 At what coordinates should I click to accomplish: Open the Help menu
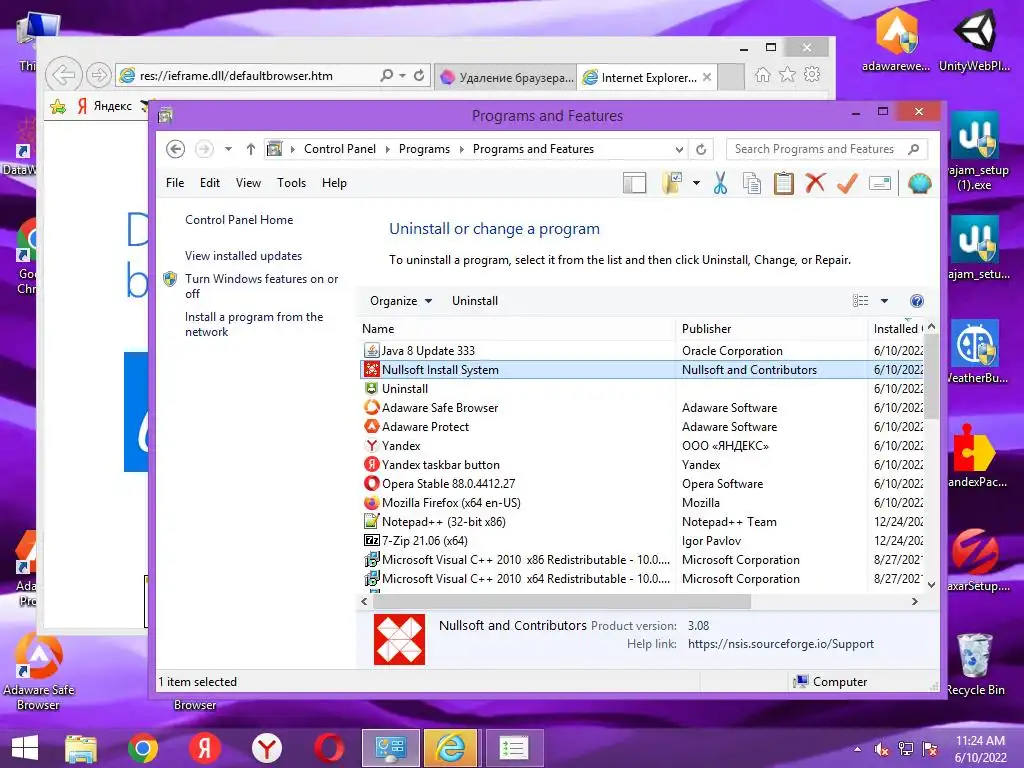click(334, 183)
